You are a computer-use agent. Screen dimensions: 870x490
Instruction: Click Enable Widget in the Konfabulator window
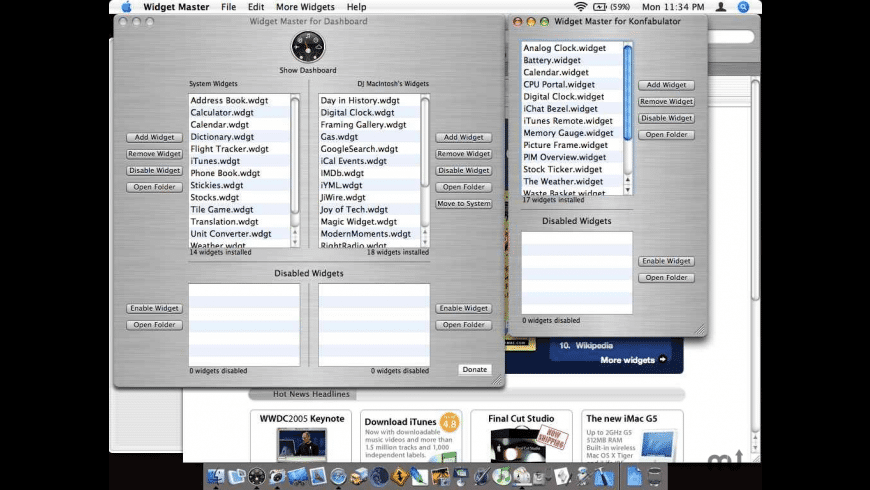(x=666, y=261)
